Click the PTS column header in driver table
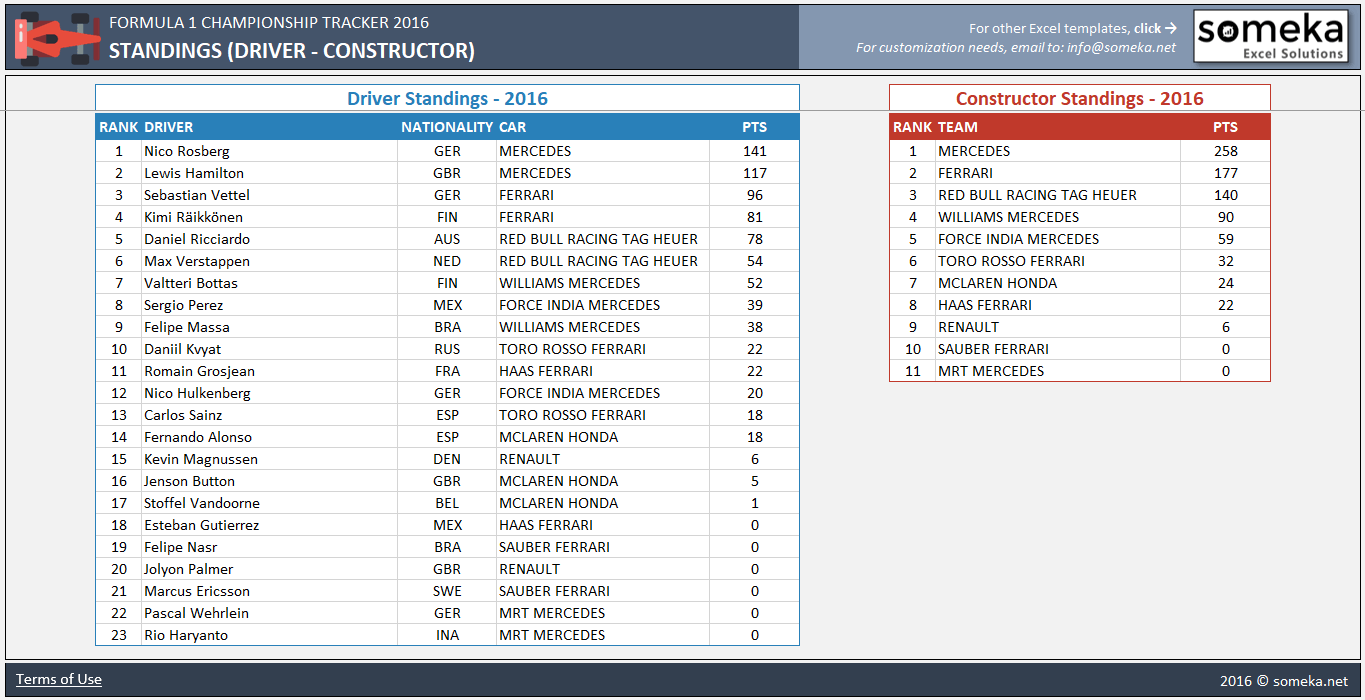Image resolution: width=1365 pixels, height=700 pixels. coord(755,127)
